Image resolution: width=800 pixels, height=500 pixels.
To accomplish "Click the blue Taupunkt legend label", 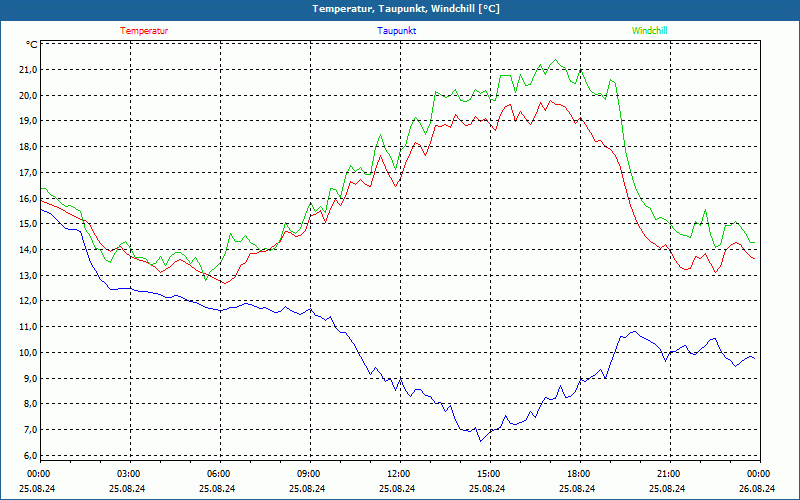I will [x=397, y=31].
